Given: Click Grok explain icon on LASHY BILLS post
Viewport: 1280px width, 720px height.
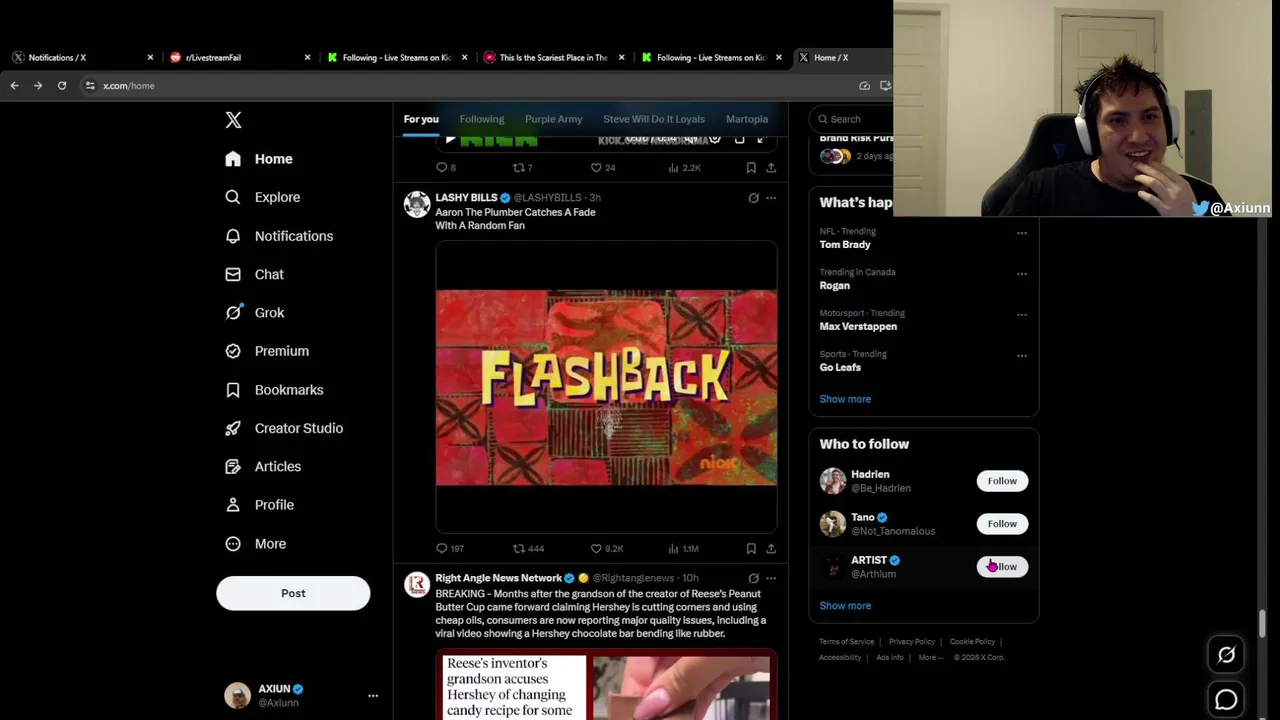Looking at the screenshot, I should coord(753,198).
